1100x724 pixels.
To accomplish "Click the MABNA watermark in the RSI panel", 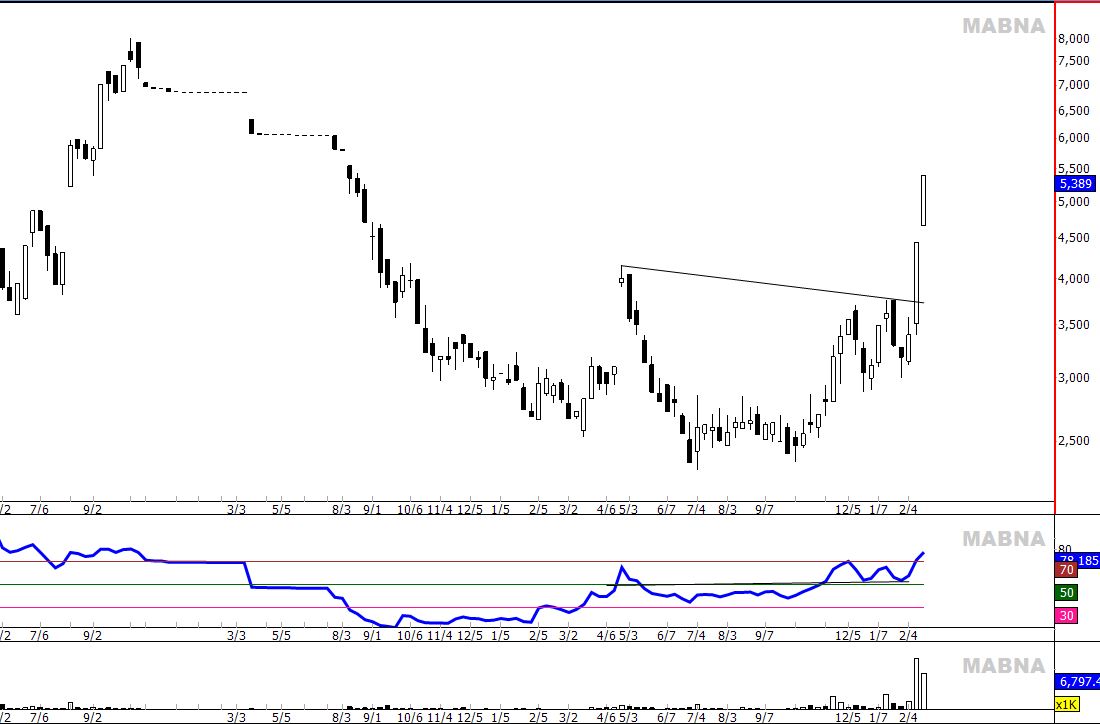I will (x=1003, y=539).
